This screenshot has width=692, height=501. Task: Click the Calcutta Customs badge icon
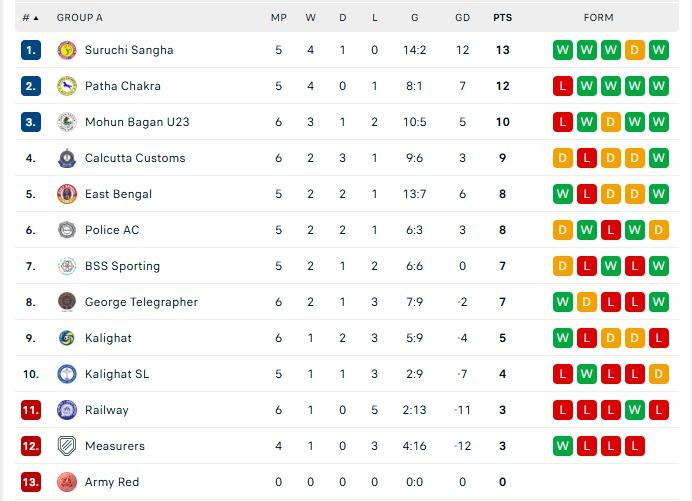point(67,158)
